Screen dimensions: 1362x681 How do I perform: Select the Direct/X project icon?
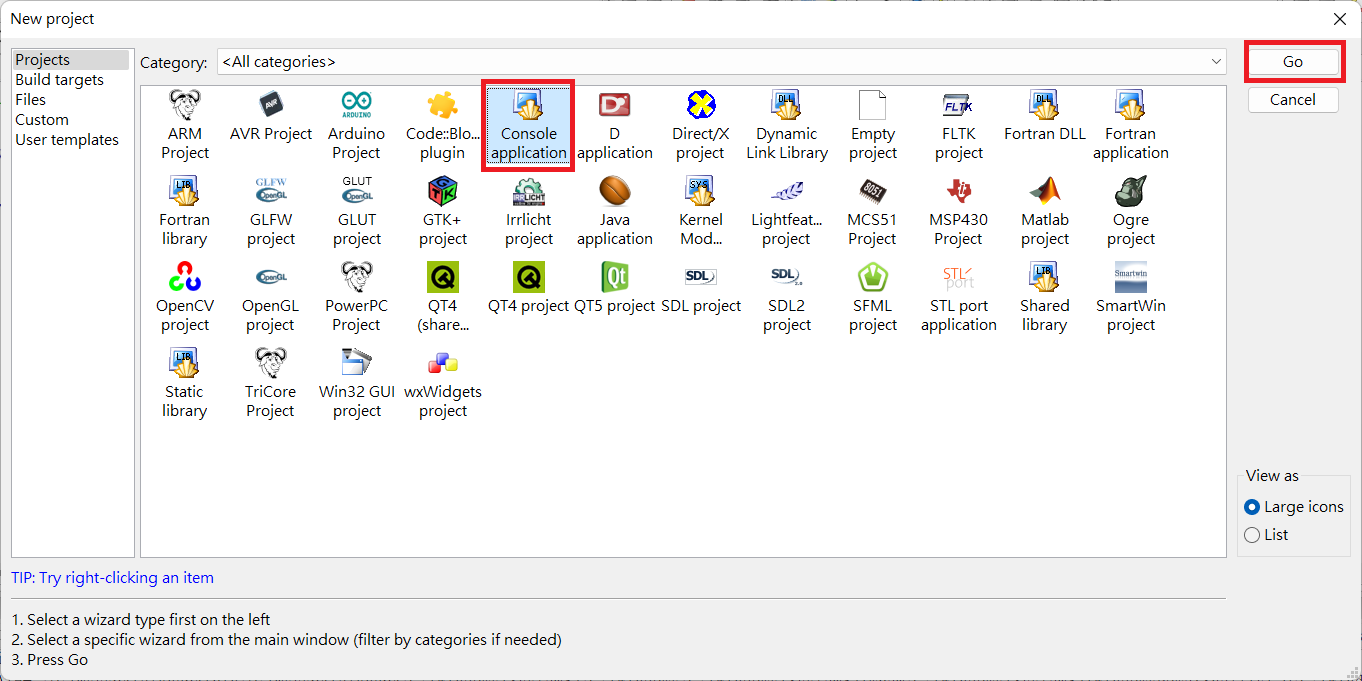700,106
